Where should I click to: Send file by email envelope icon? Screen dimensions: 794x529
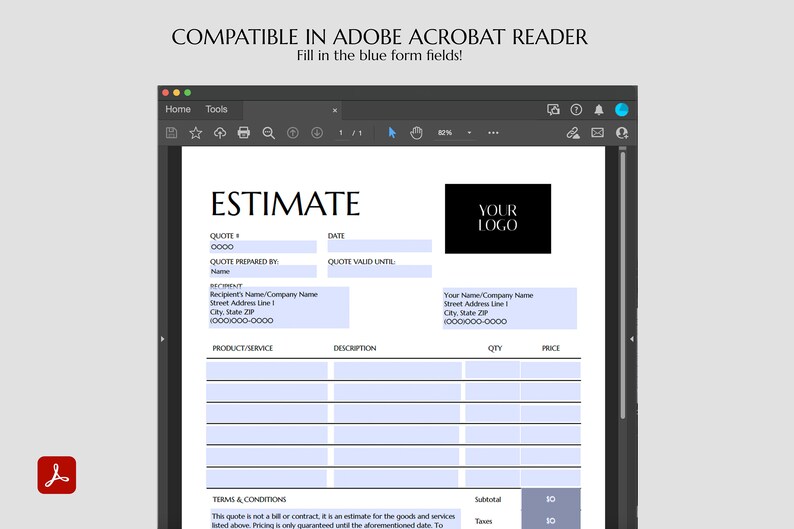(598, 133)
